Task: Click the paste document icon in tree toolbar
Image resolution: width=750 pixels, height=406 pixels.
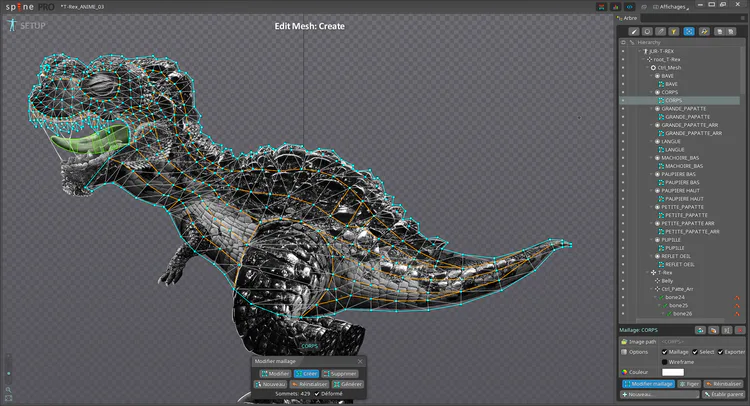Action: (x=731, y=32)
